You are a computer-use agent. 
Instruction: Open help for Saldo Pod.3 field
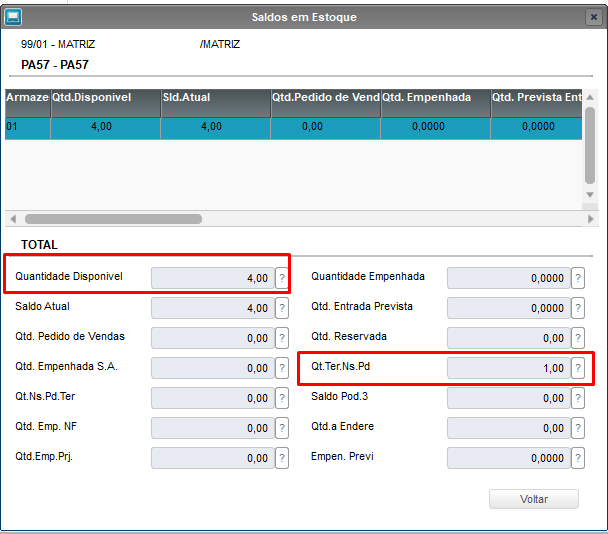[x=578, y=398]
